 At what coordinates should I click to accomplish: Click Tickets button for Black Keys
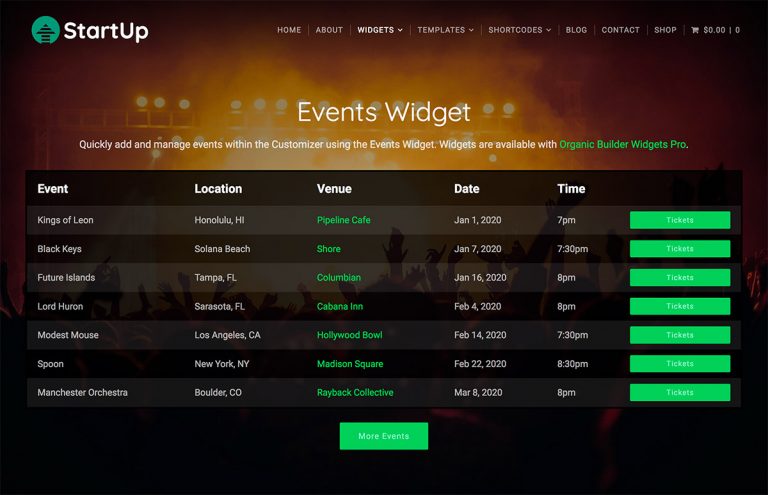tap(680, 249)
